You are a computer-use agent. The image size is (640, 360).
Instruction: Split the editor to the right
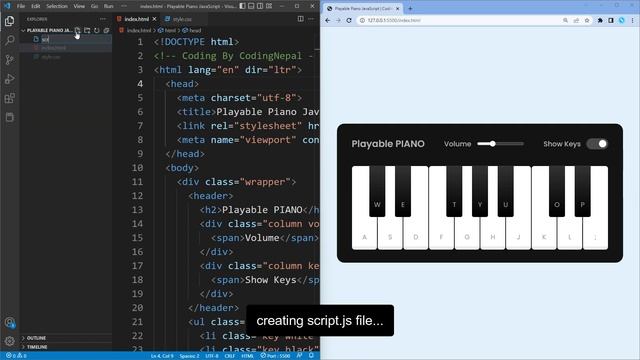pos(300,19)
